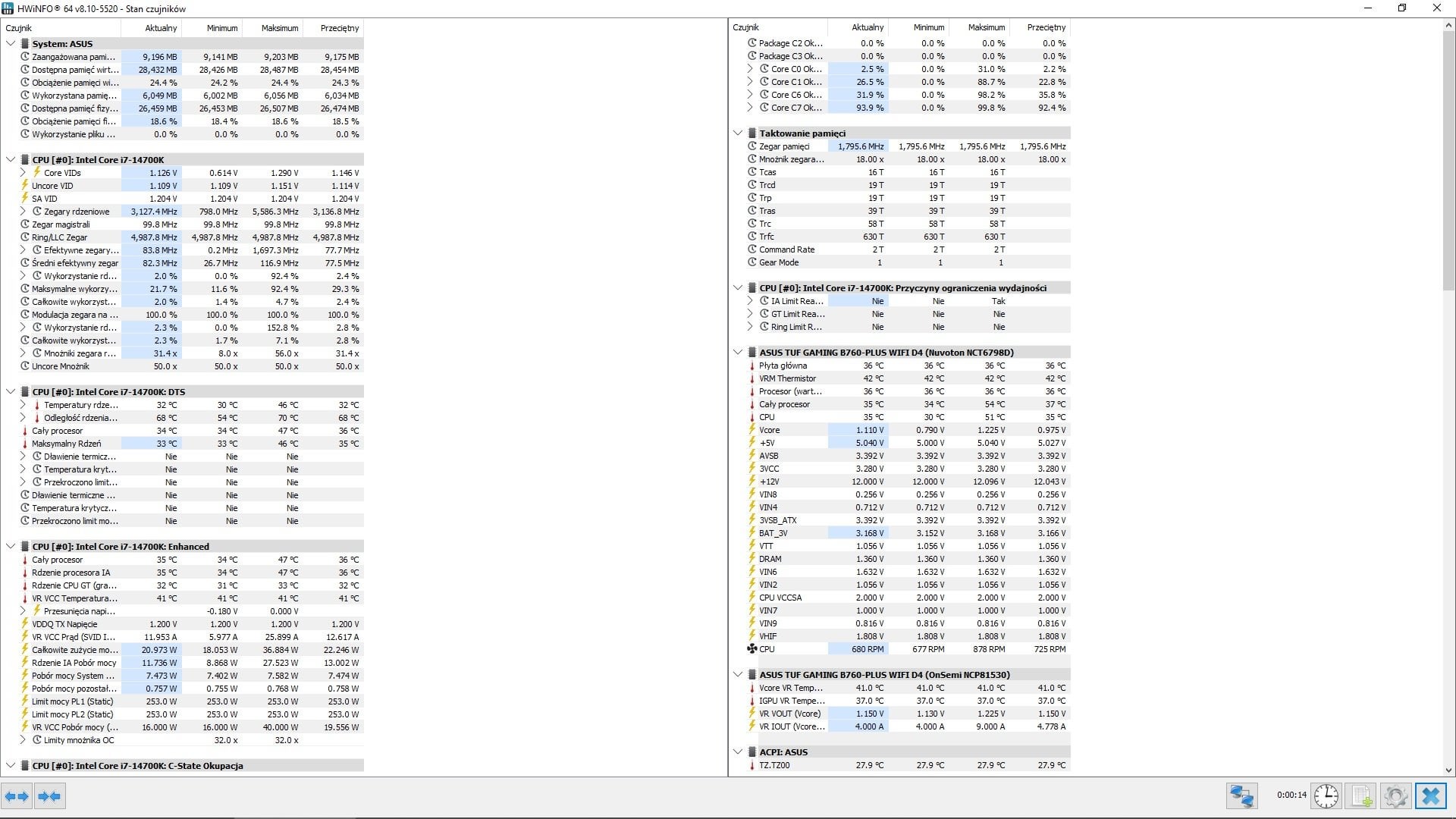Expand the Core VIDs row
The image size is (1456, 819).
point(23,173)
